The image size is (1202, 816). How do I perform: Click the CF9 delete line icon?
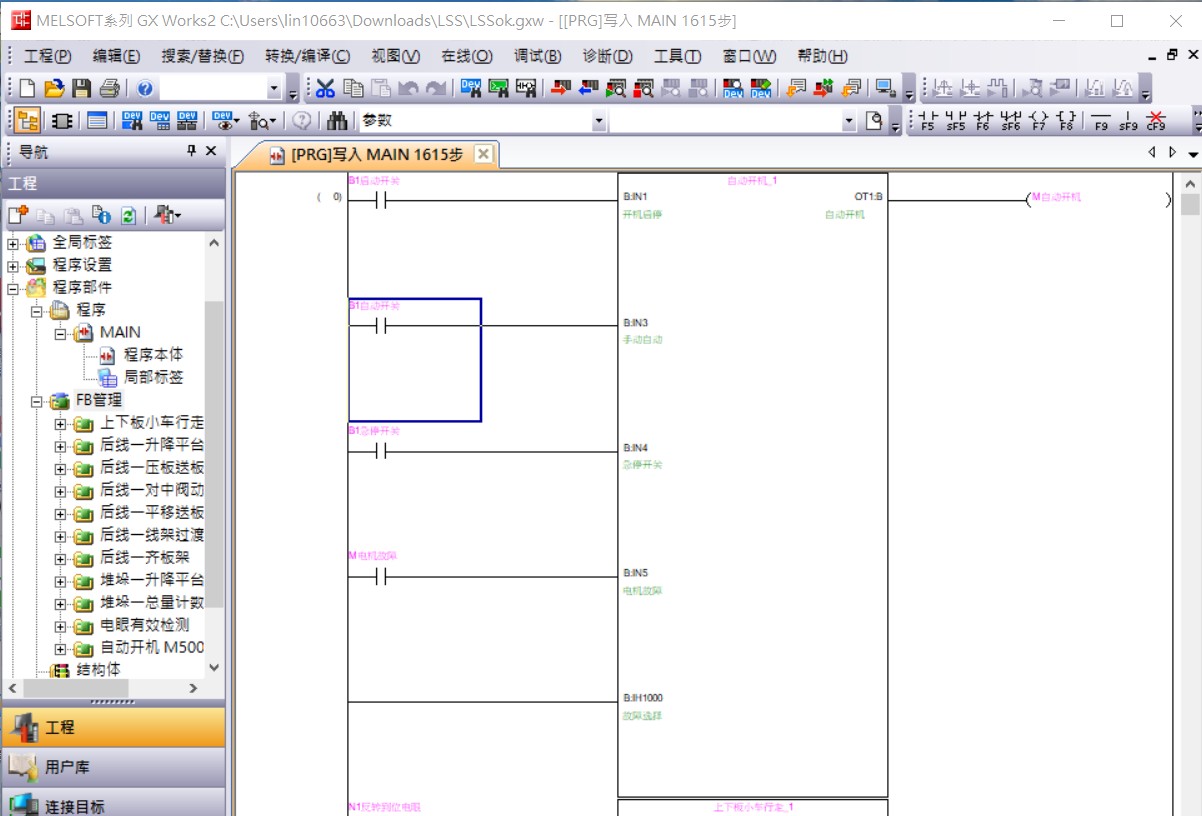tap(1156, 121)
